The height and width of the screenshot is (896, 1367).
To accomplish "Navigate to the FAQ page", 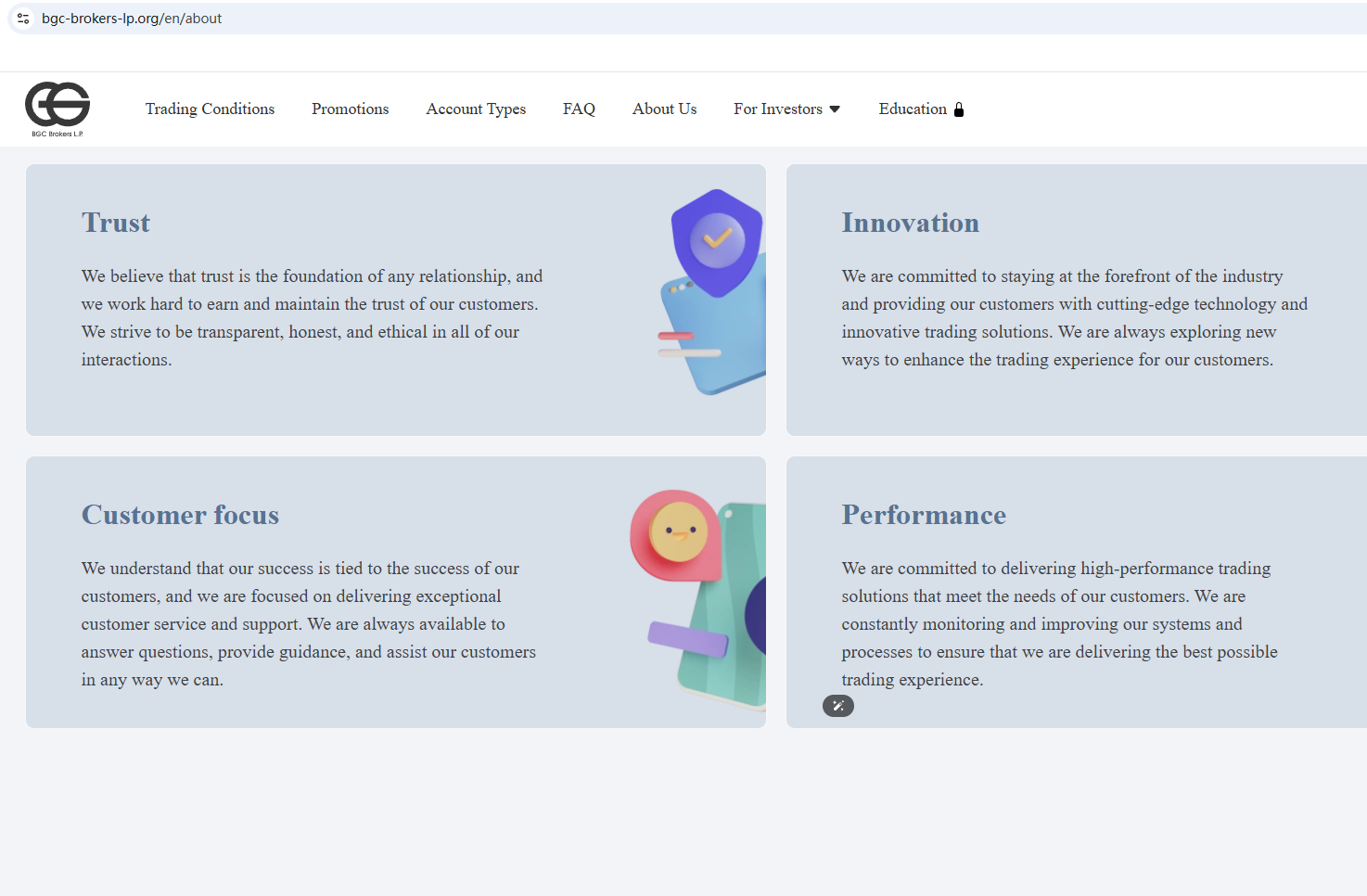I will click(x=579, y=109).
